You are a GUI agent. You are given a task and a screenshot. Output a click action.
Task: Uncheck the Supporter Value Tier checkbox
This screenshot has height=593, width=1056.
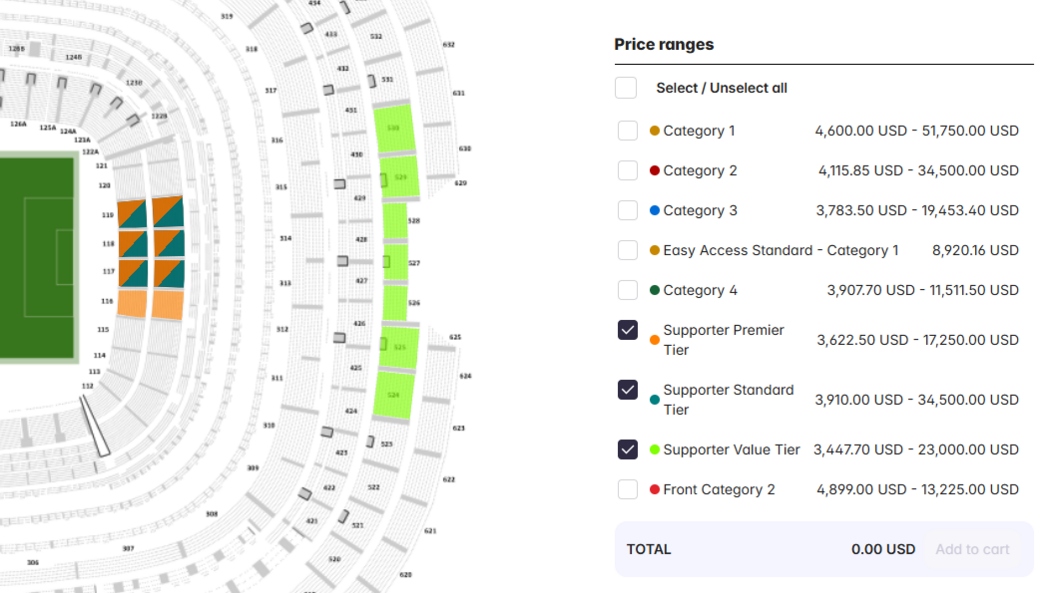click(628, 450)
